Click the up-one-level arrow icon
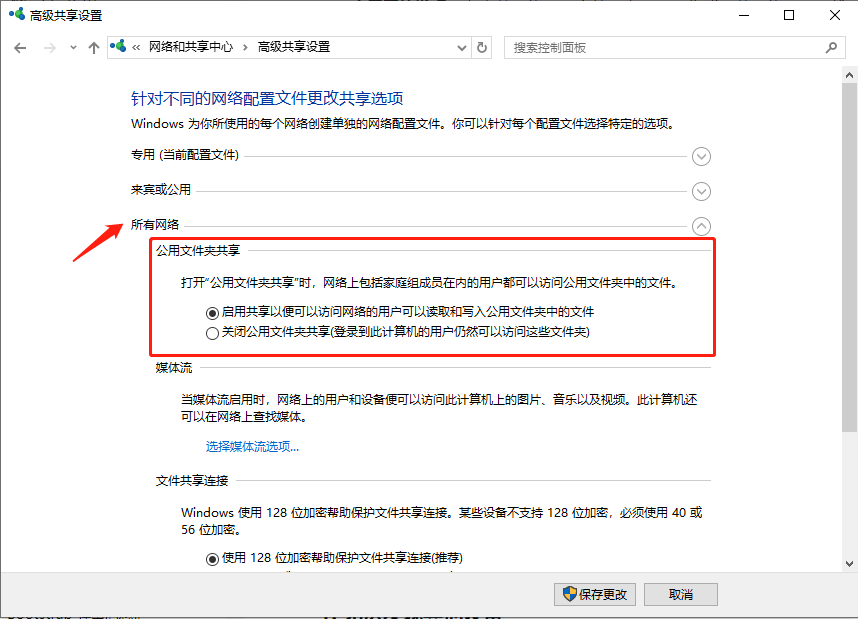 coord(93,47)
